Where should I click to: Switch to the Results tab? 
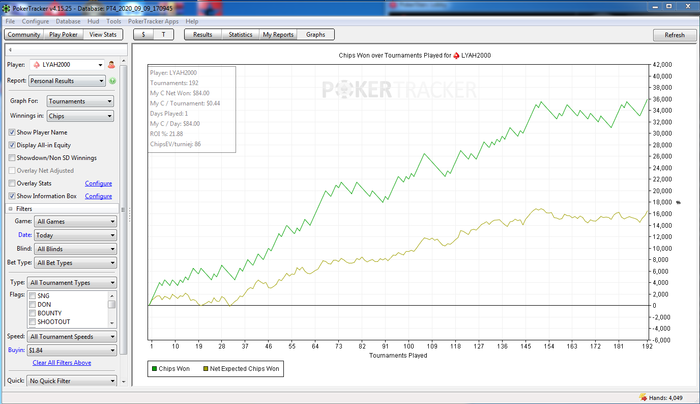[203, 34]
